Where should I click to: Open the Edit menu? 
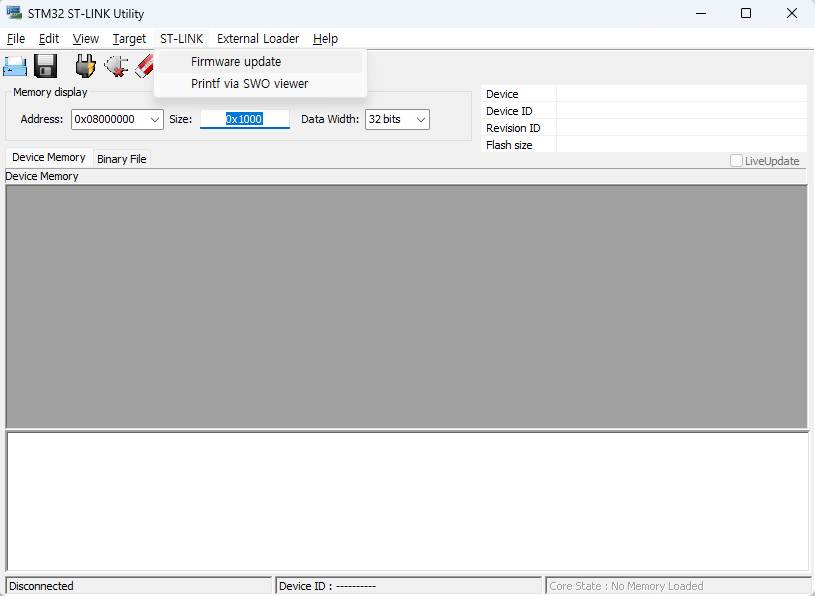[49, 38]
